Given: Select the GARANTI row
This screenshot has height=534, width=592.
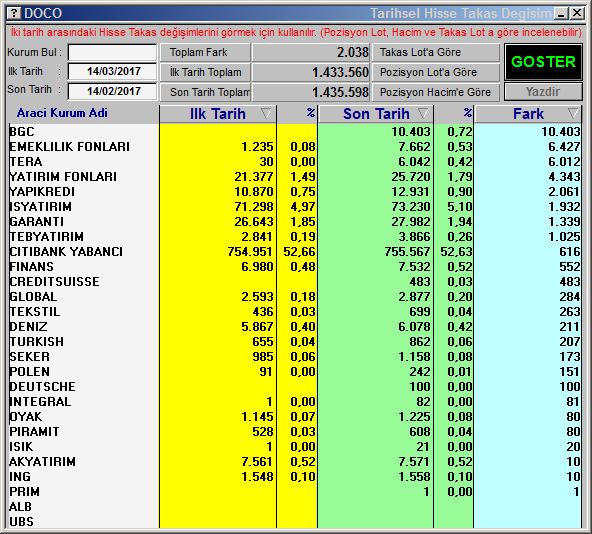Looking at the screenshot, I should pyautogui.click(x=294, y=222).
